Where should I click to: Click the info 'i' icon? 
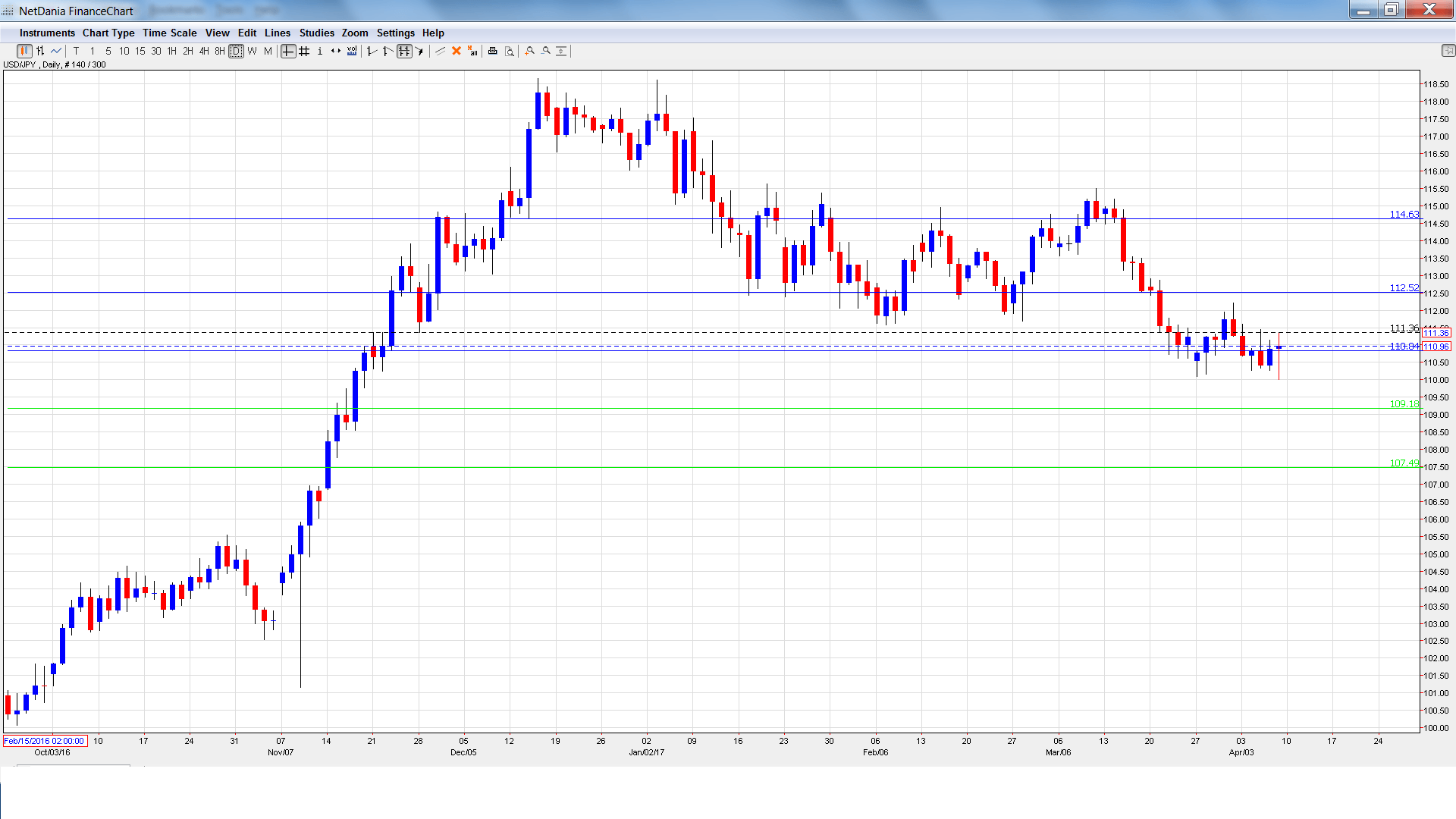click(320, 51)
